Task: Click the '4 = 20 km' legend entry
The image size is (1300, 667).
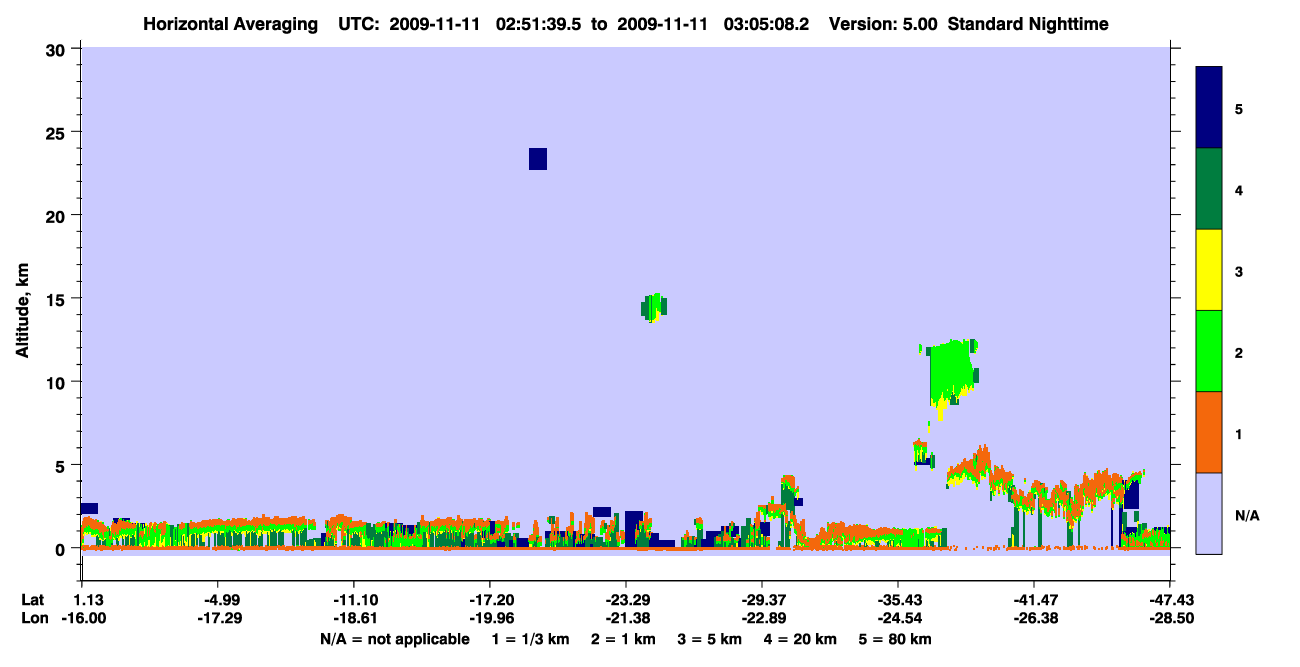Action: coord(802,639)
